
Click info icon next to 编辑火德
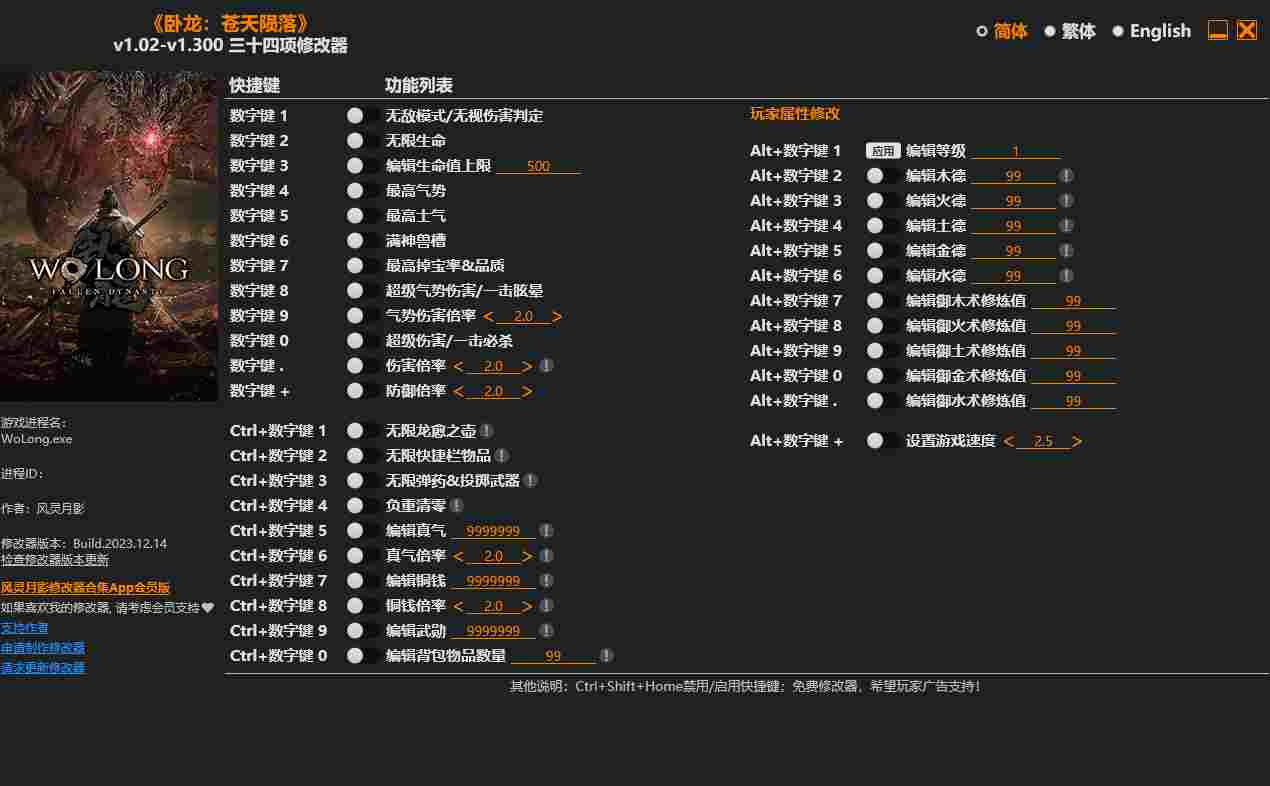click(1067, 201)
